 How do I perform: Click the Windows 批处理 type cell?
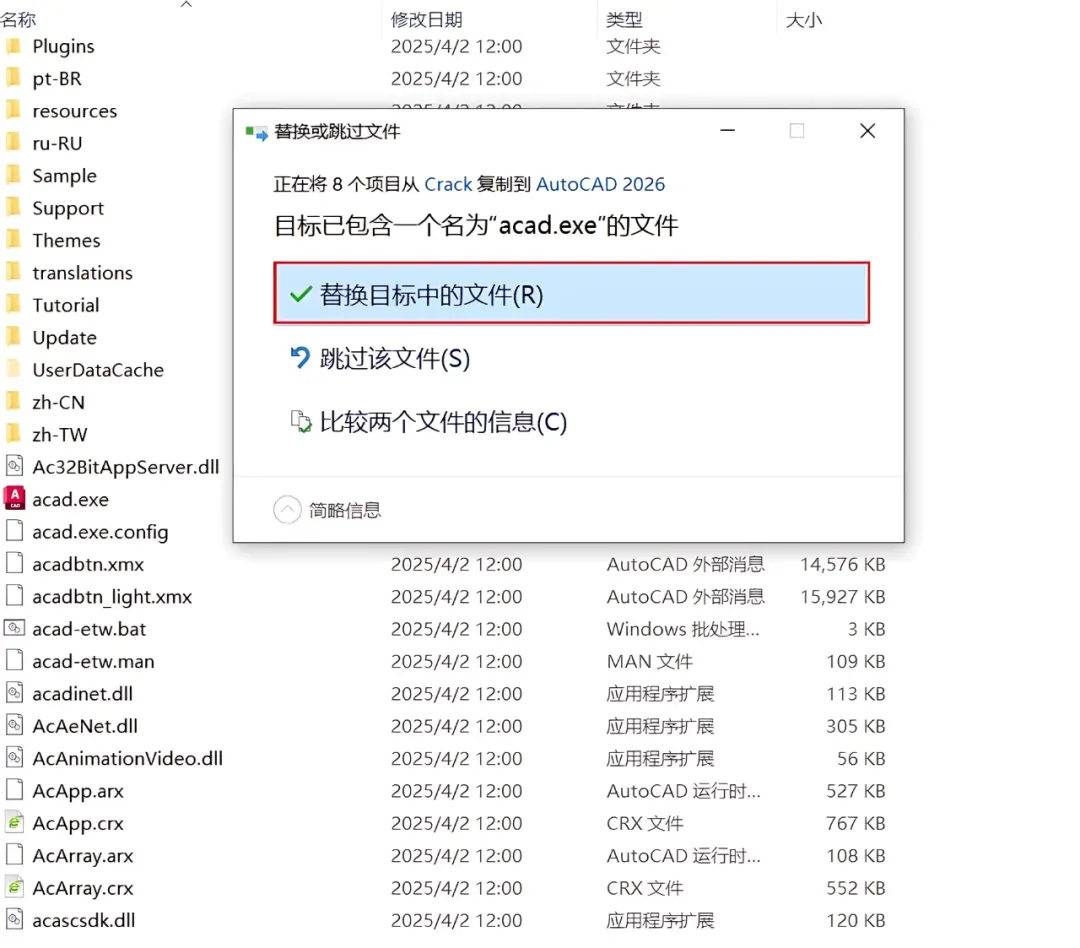click(683, 629)
